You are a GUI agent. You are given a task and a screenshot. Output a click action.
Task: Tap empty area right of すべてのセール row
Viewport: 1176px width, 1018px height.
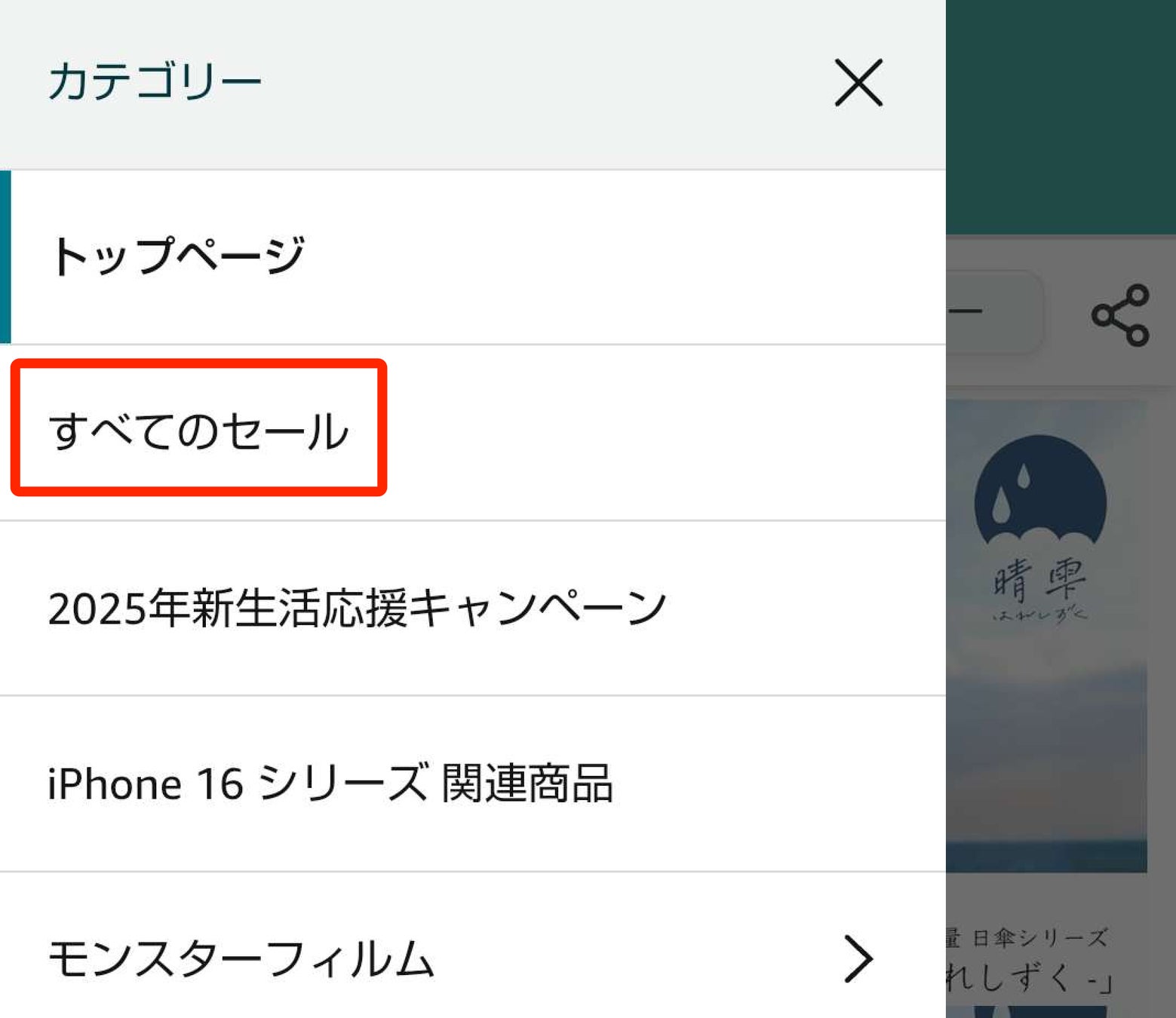[664, 432]
